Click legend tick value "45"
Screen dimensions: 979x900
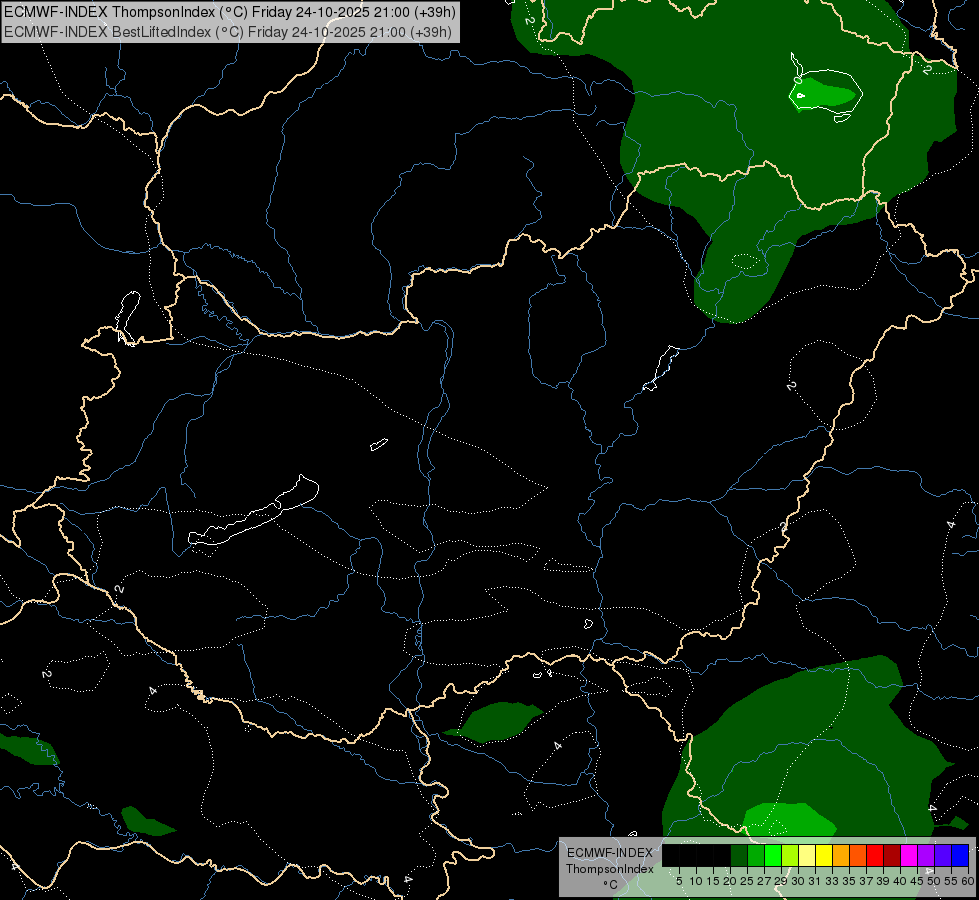tap(917, 881)
